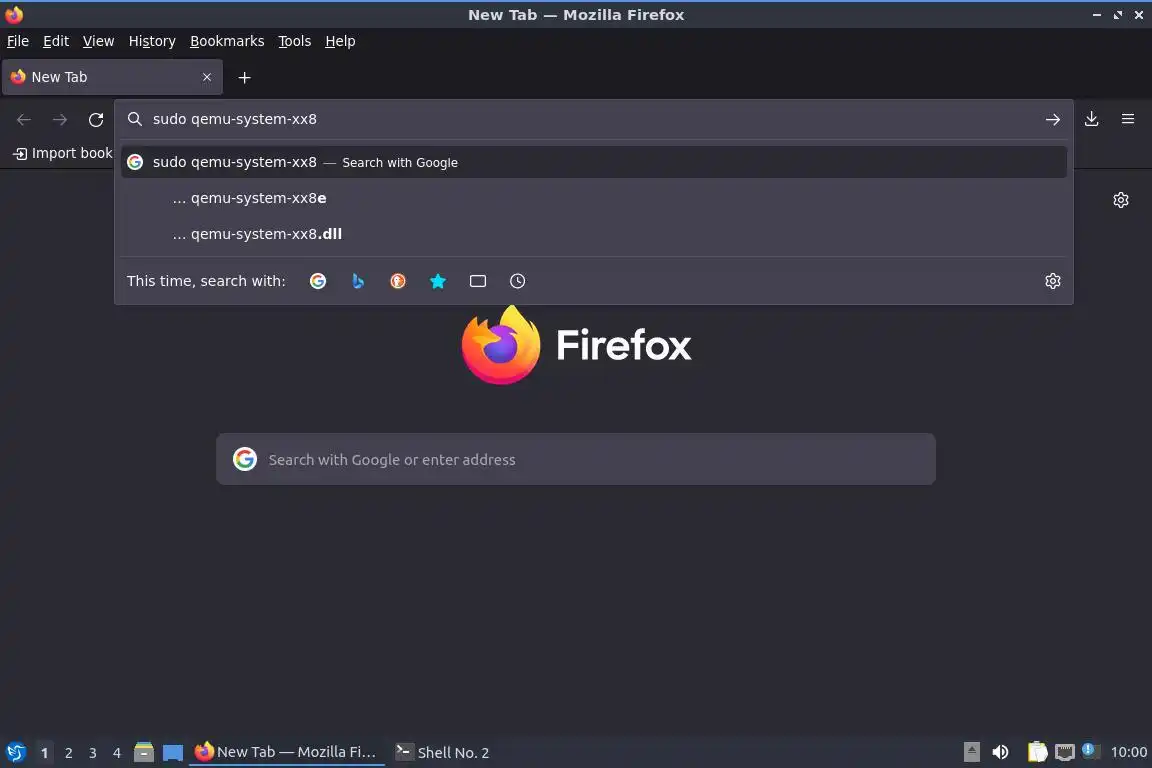Open the notification tray icon
1152x768 pixels.
(x=1090, y=750)
